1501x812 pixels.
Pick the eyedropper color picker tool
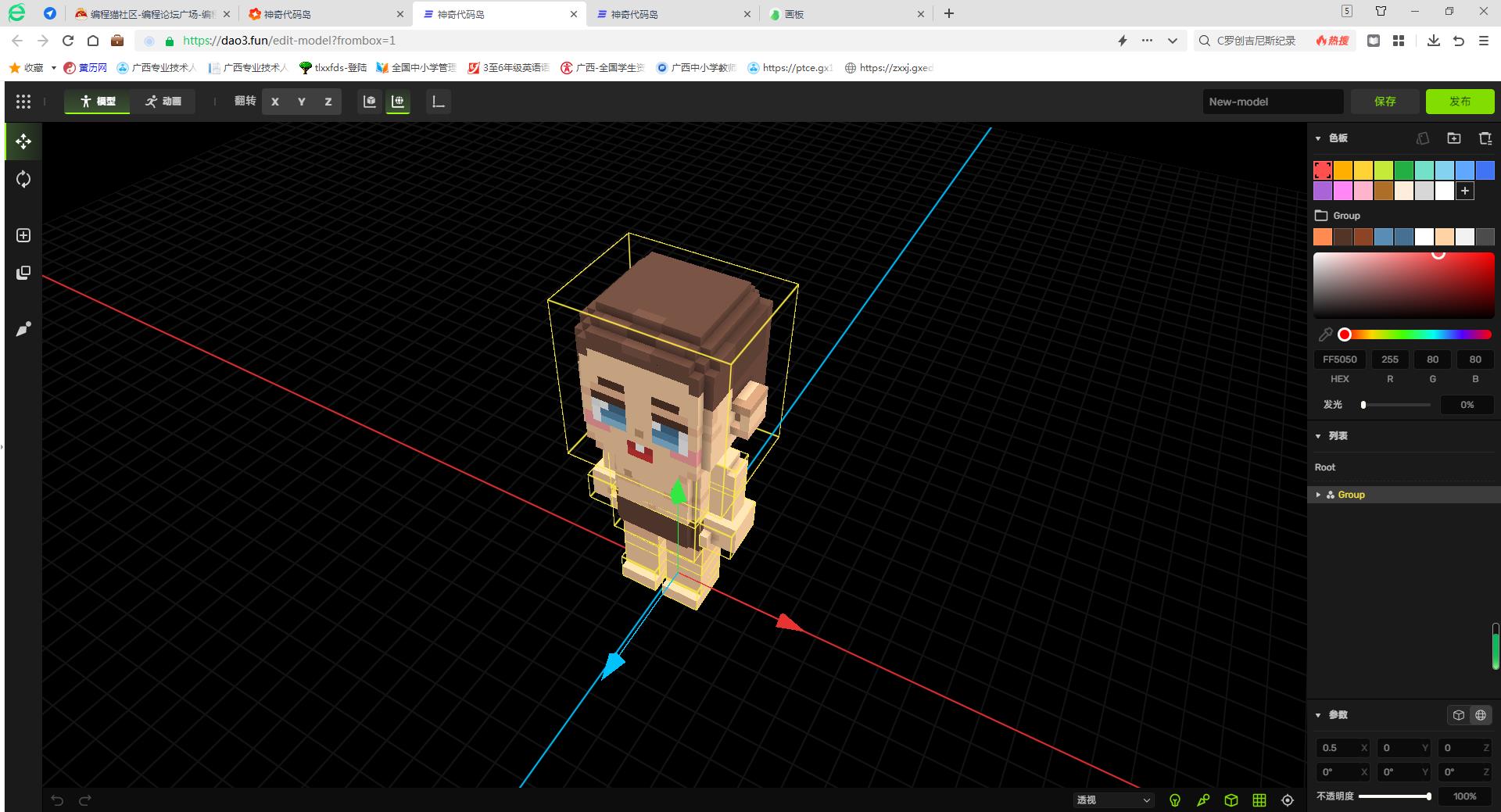1325,334
